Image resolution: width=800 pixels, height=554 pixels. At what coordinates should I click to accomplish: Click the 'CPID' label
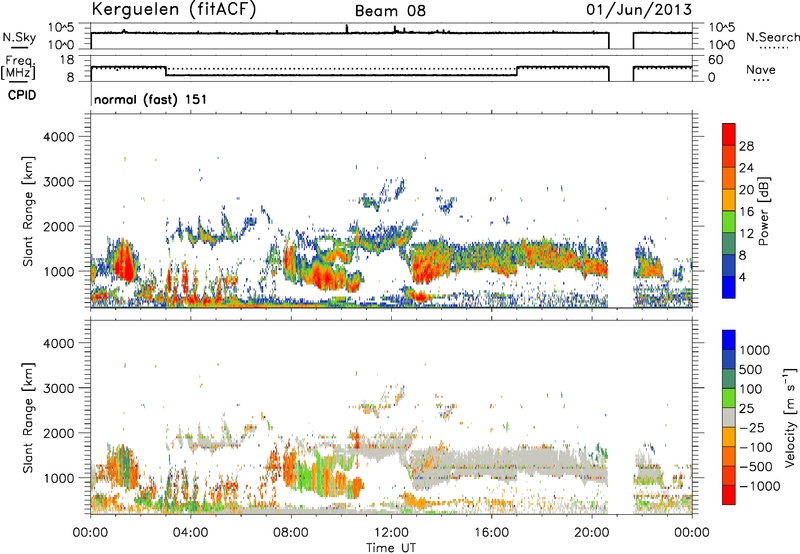tap(22, 95)
